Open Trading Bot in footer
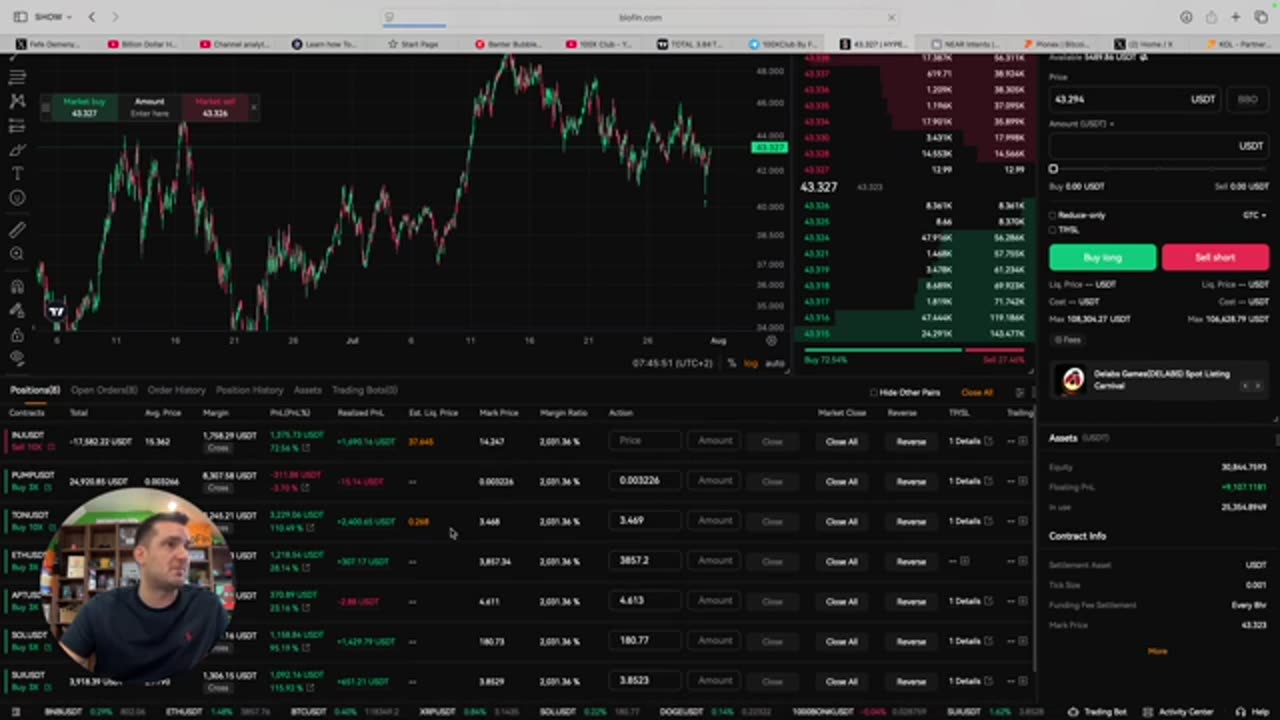The height and width of the screenshot is (720, 1280). tap(1099, 712)
